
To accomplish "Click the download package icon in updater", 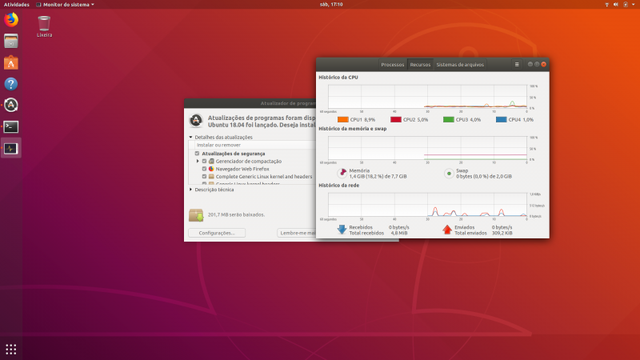I will click(196, 215).
